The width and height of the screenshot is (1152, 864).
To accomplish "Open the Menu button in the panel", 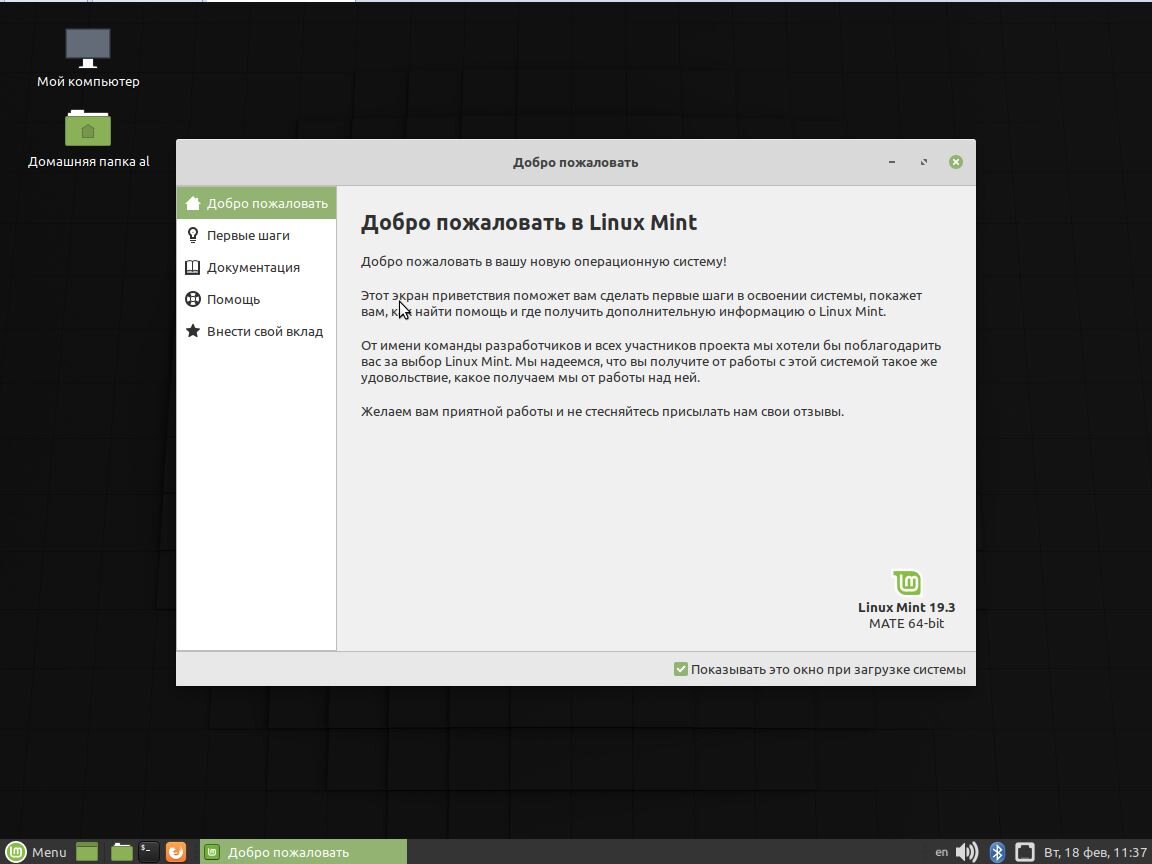I will (35, 852).
